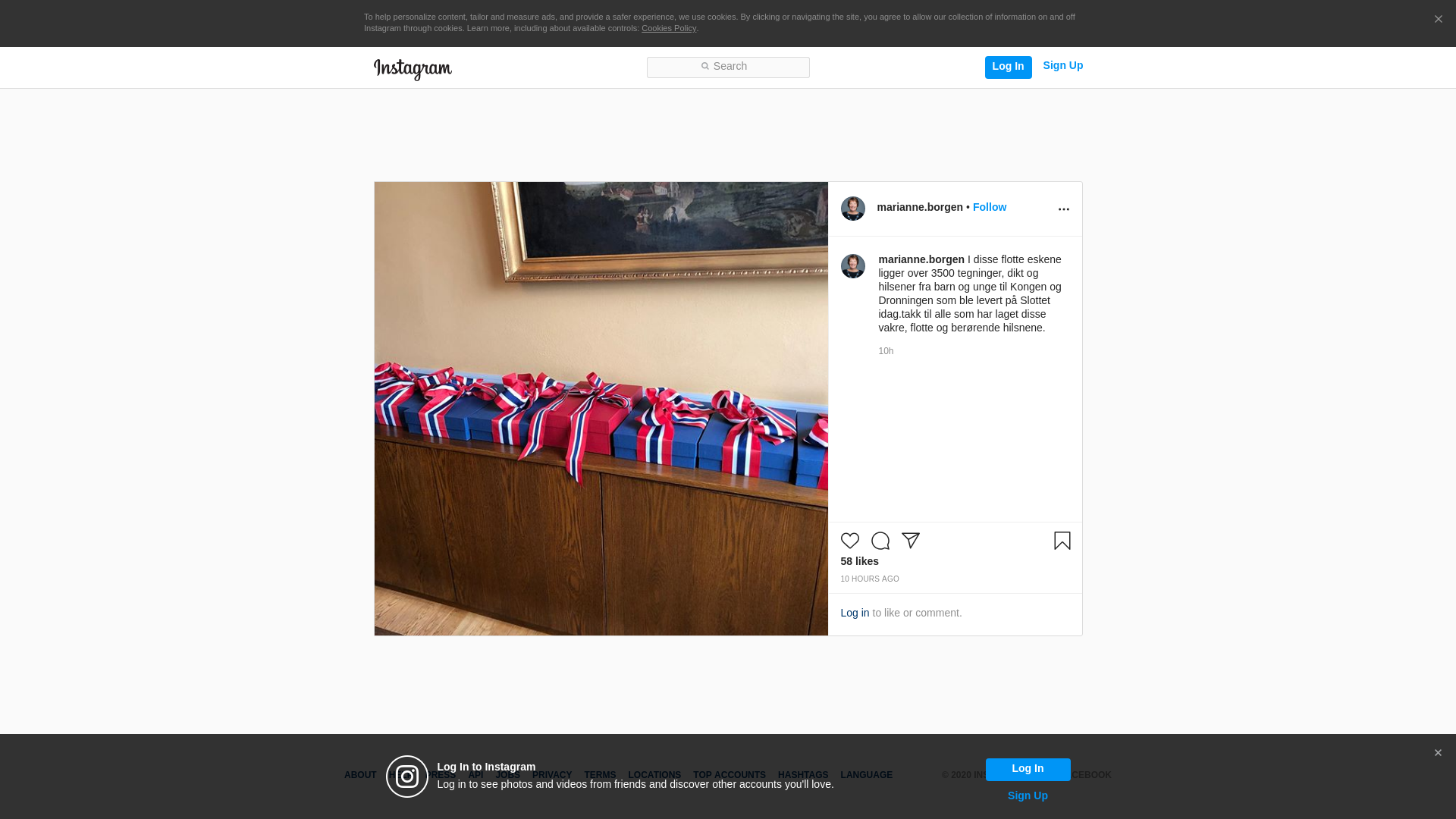Share the post with paper-plane icon

[x=911, y=541]
